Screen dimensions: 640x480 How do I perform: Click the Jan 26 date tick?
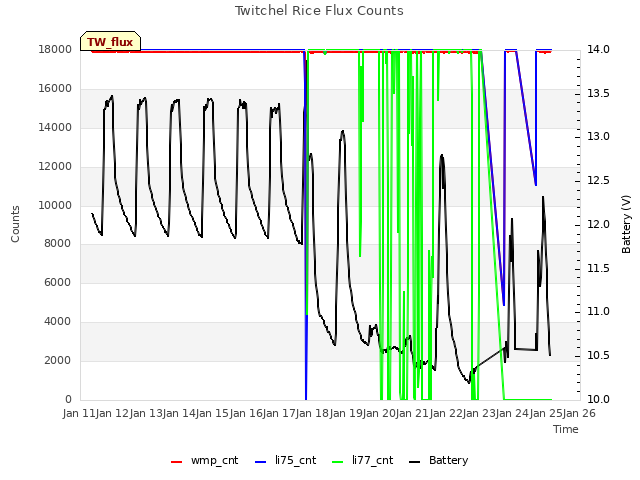click(579, 413)
